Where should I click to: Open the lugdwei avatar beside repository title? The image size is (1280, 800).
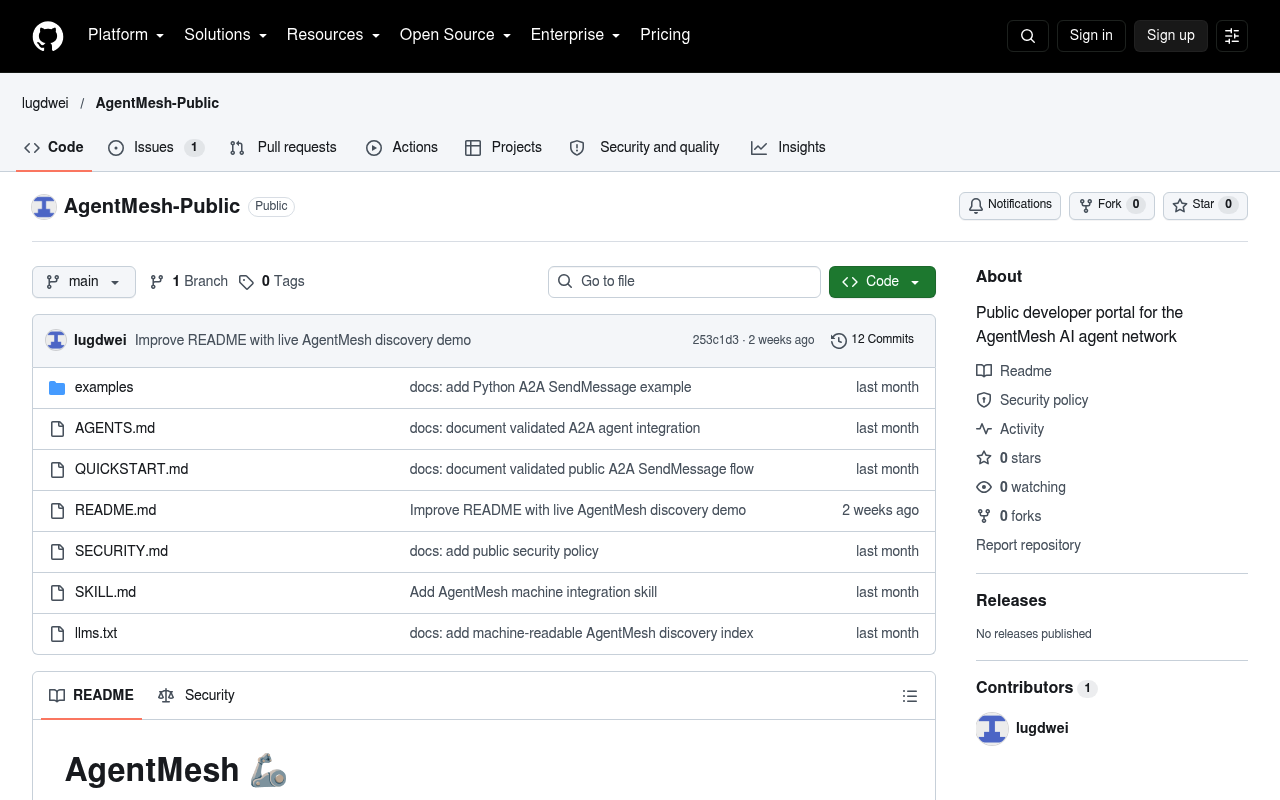point(44,206)
